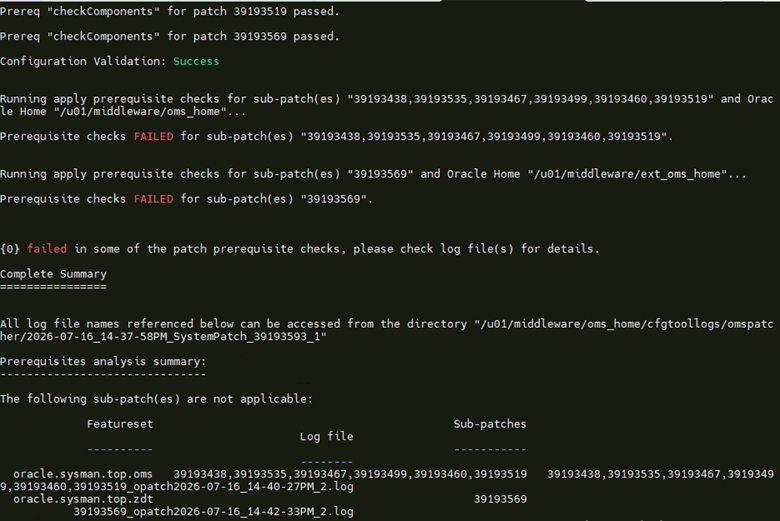Click the red 'failed' word after {0}
Viewport: 780px width, 521px height.
click(x=47, y=249)
